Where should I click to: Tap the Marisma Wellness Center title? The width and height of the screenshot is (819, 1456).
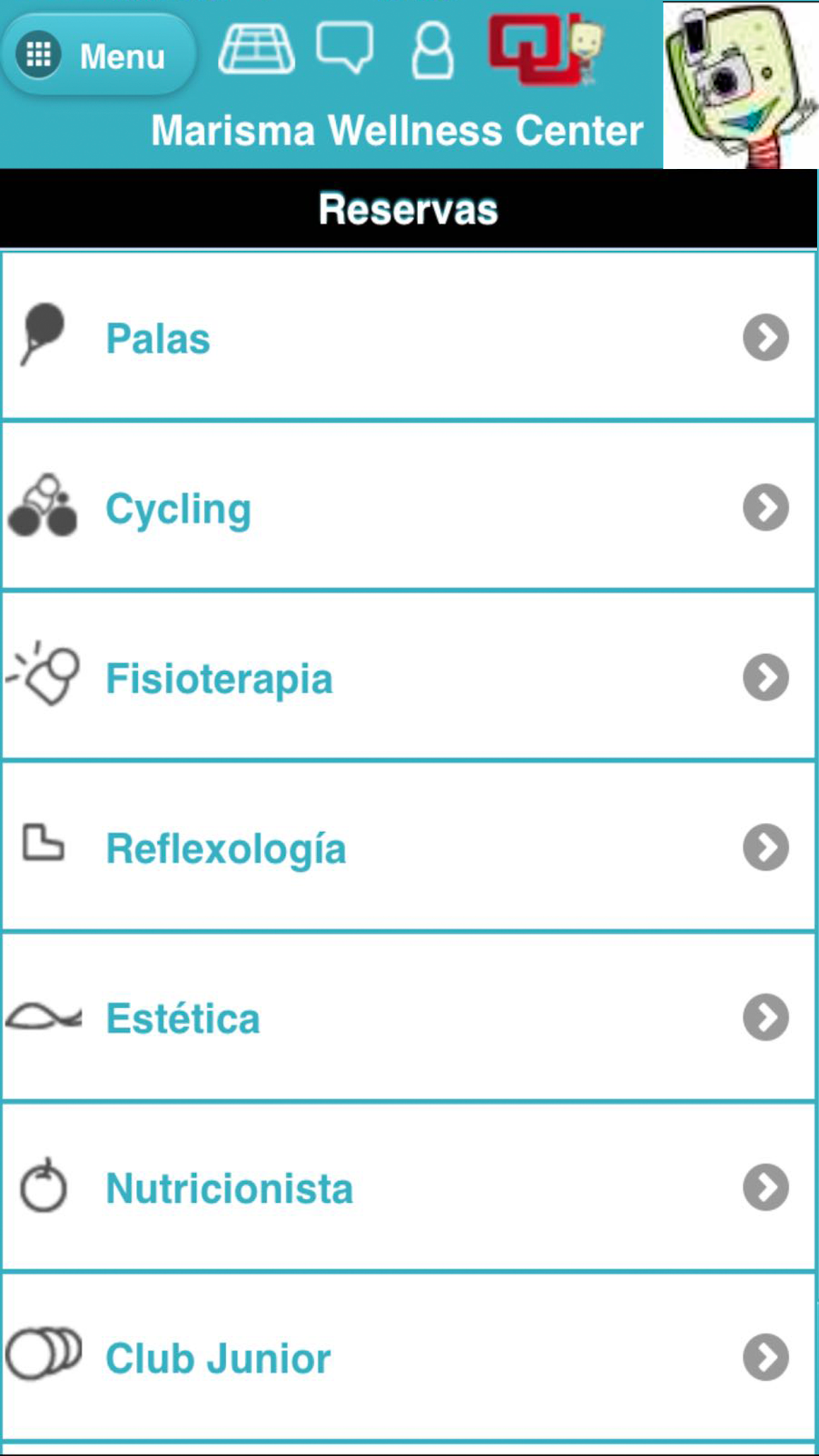point(397,131)
